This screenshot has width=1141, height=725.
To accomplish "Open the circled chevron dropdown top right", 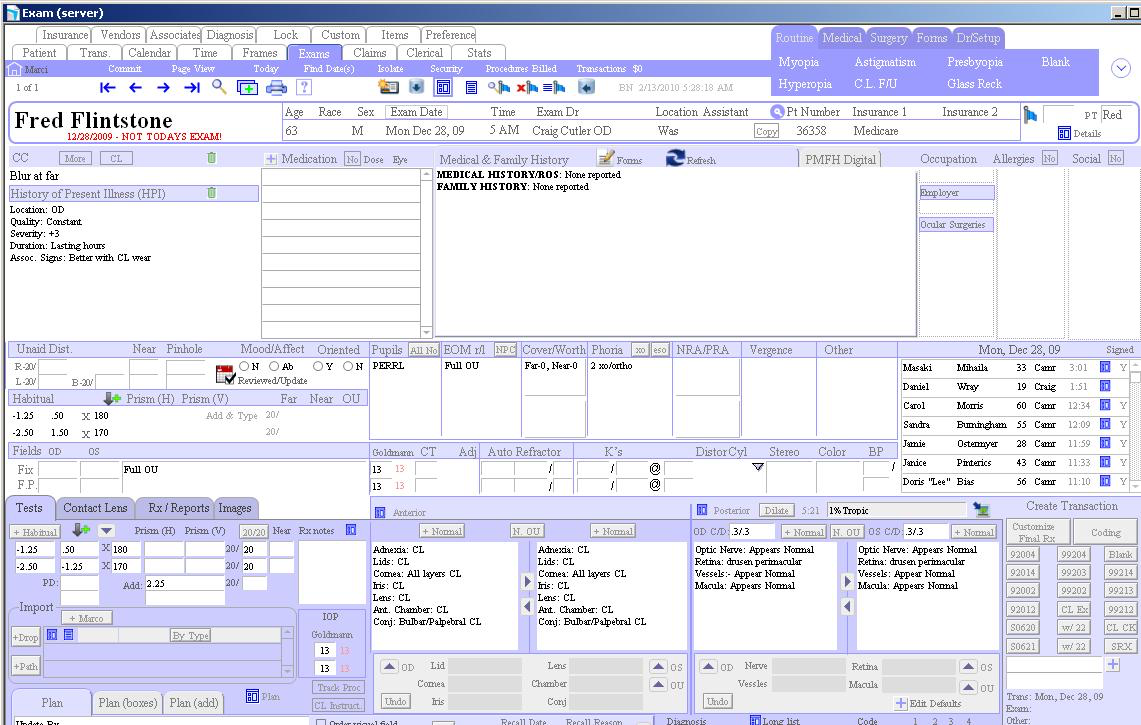I will pos(1120,68).
